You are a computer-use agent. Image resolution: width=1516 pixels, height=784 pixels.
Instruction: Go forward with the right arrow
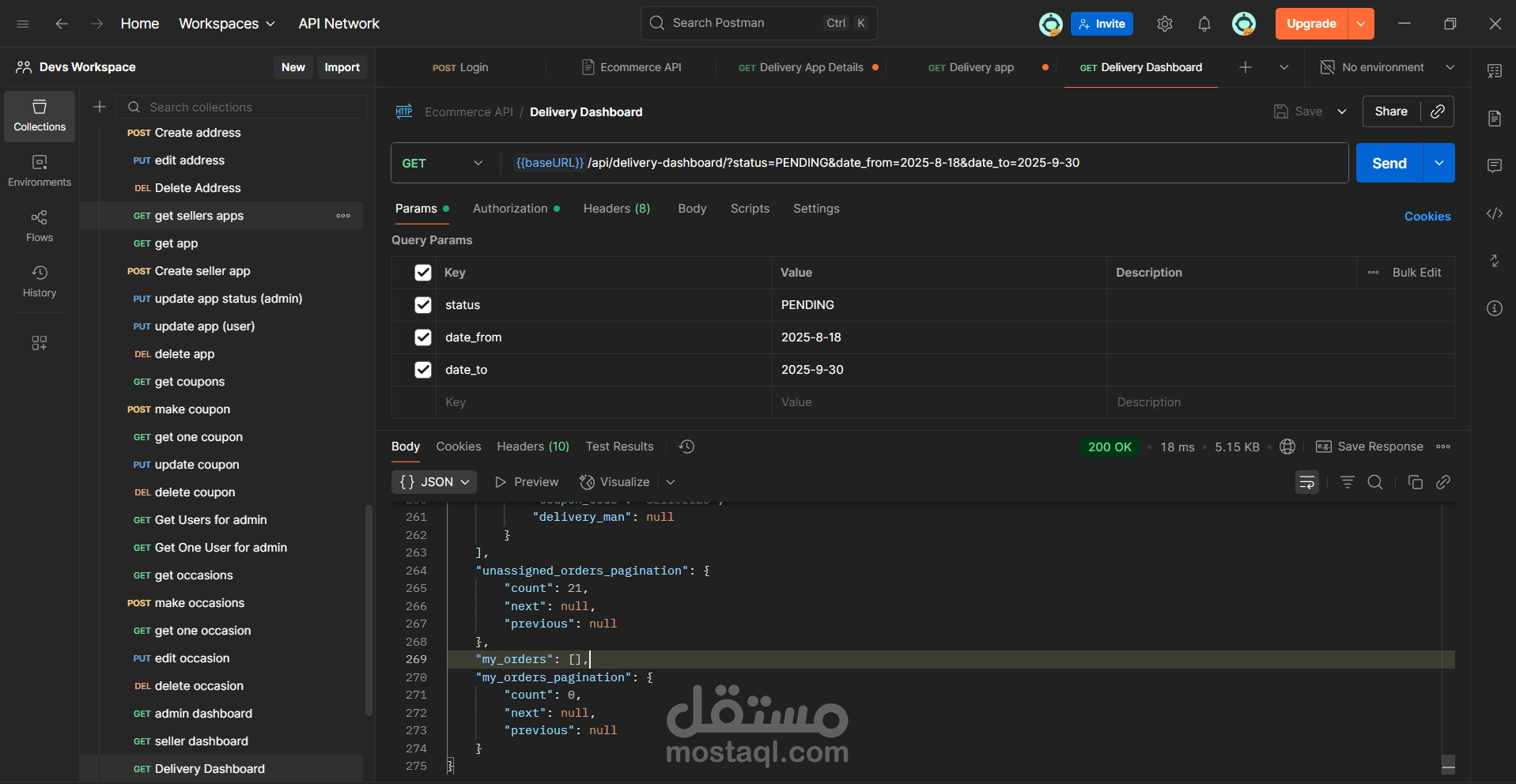point(96,24)
